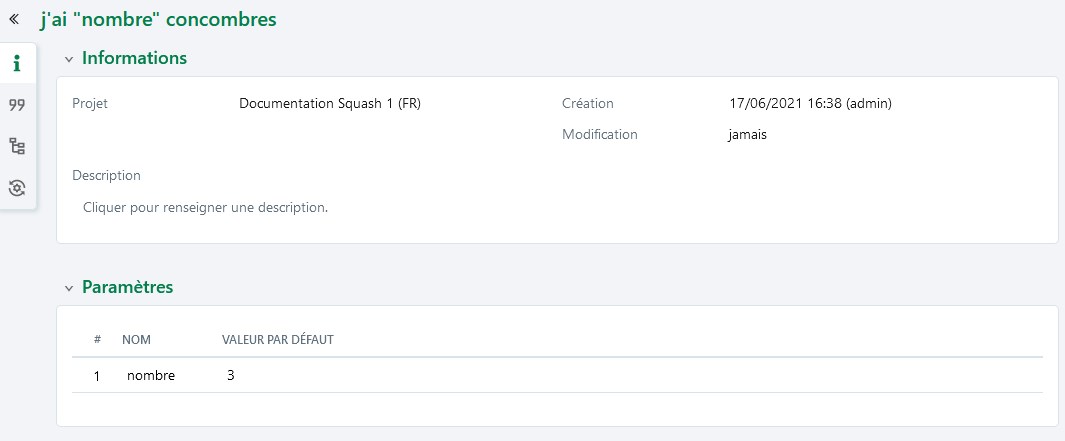Screen dimensions: 1065x441
Task: Sort by the NOM column header
Action: pyautogui.click(x=136, y=339)
